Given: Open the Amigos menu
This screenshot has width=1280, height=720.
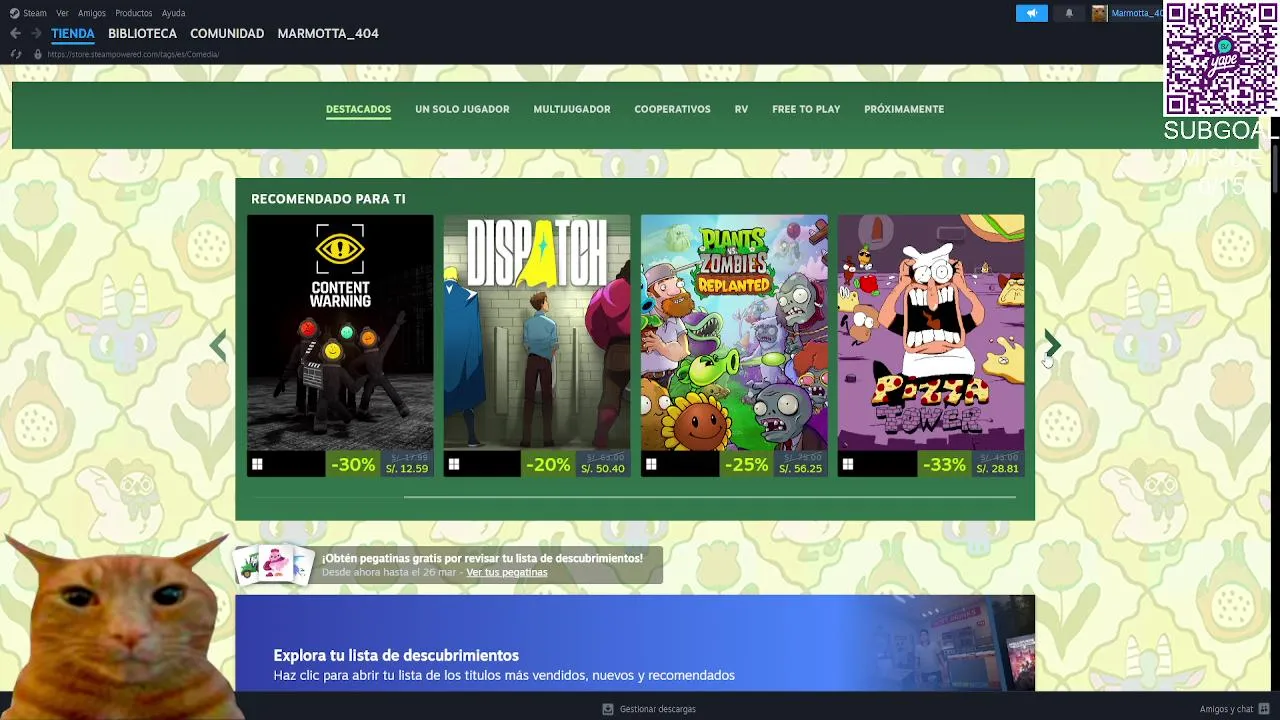Looking at the screenshot, I should tap(92, 13).
